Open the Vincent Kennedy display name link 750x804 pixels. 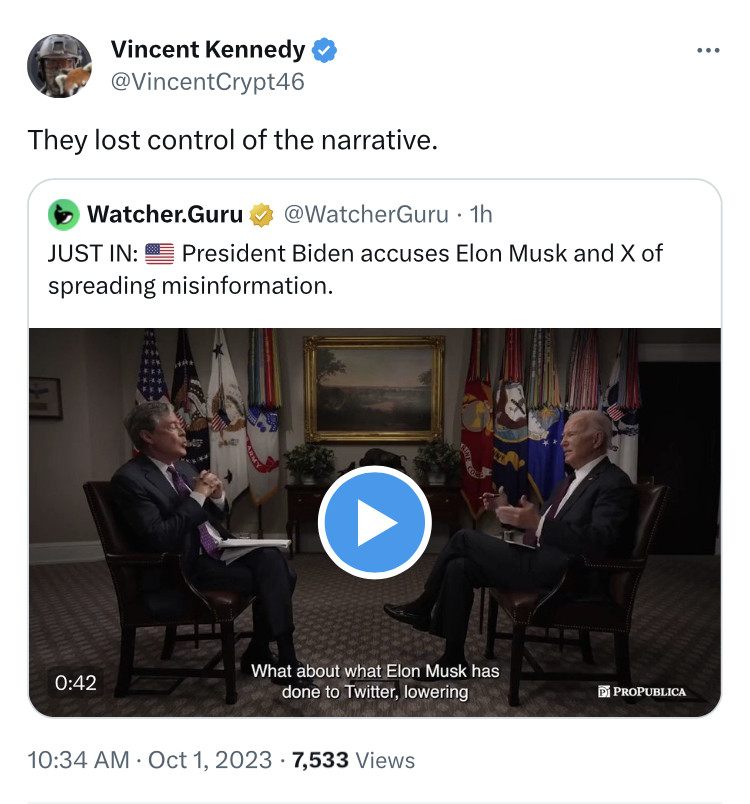207,49
